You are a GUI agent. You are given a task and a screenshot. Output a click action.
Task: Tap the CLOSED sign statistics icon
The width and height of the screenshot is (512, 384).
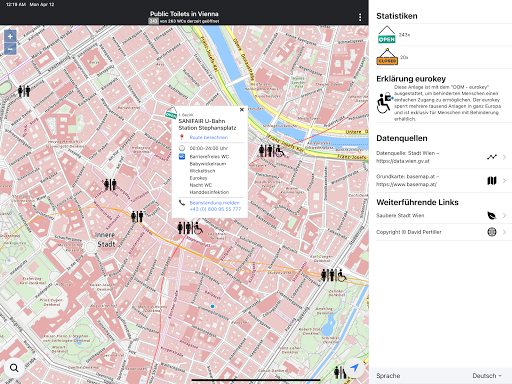point(387,57)
